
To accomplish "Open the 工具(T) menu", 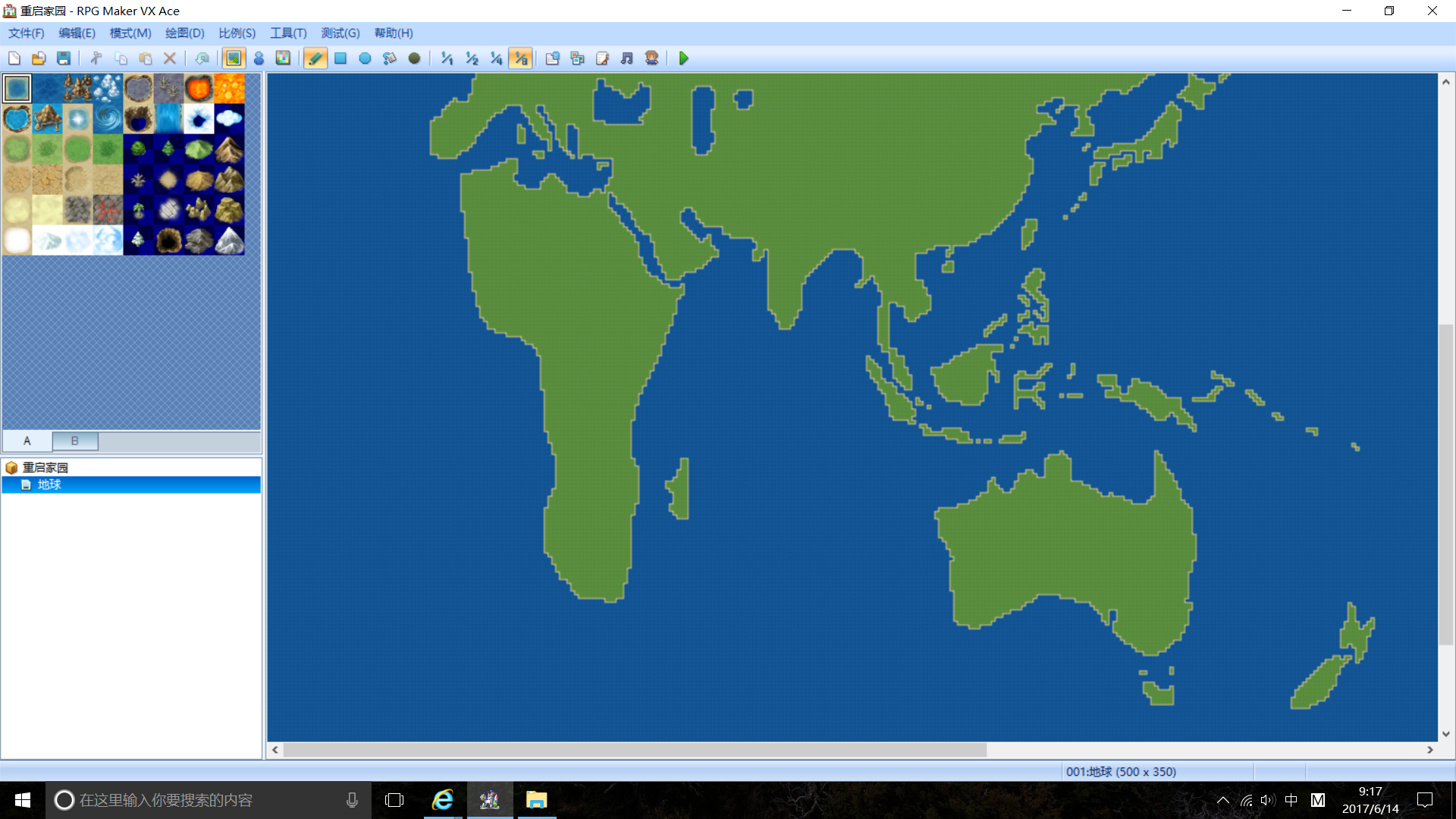I will click(x=289, y=33).
